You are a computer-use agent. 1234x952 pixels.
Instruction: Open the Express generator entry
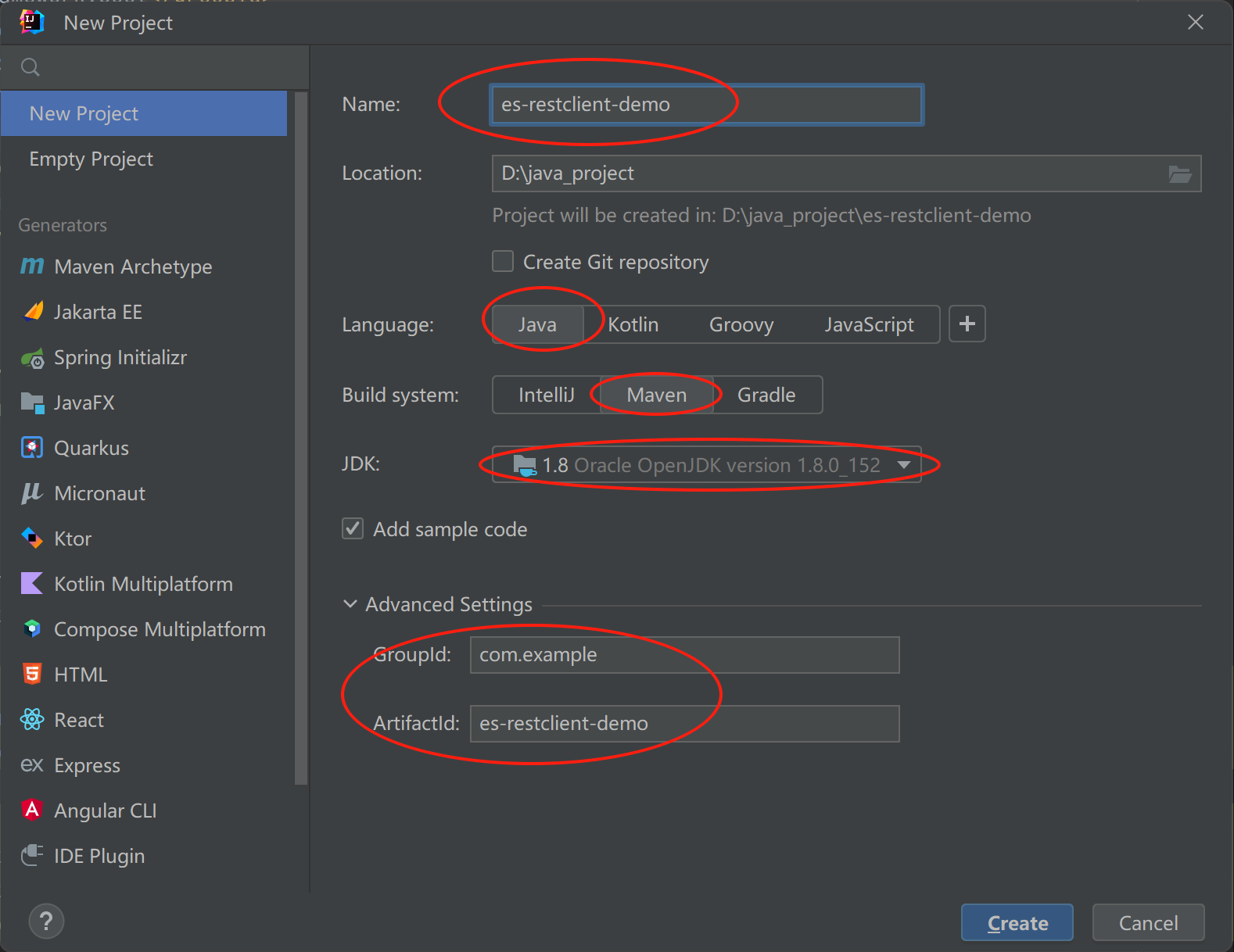144,765
